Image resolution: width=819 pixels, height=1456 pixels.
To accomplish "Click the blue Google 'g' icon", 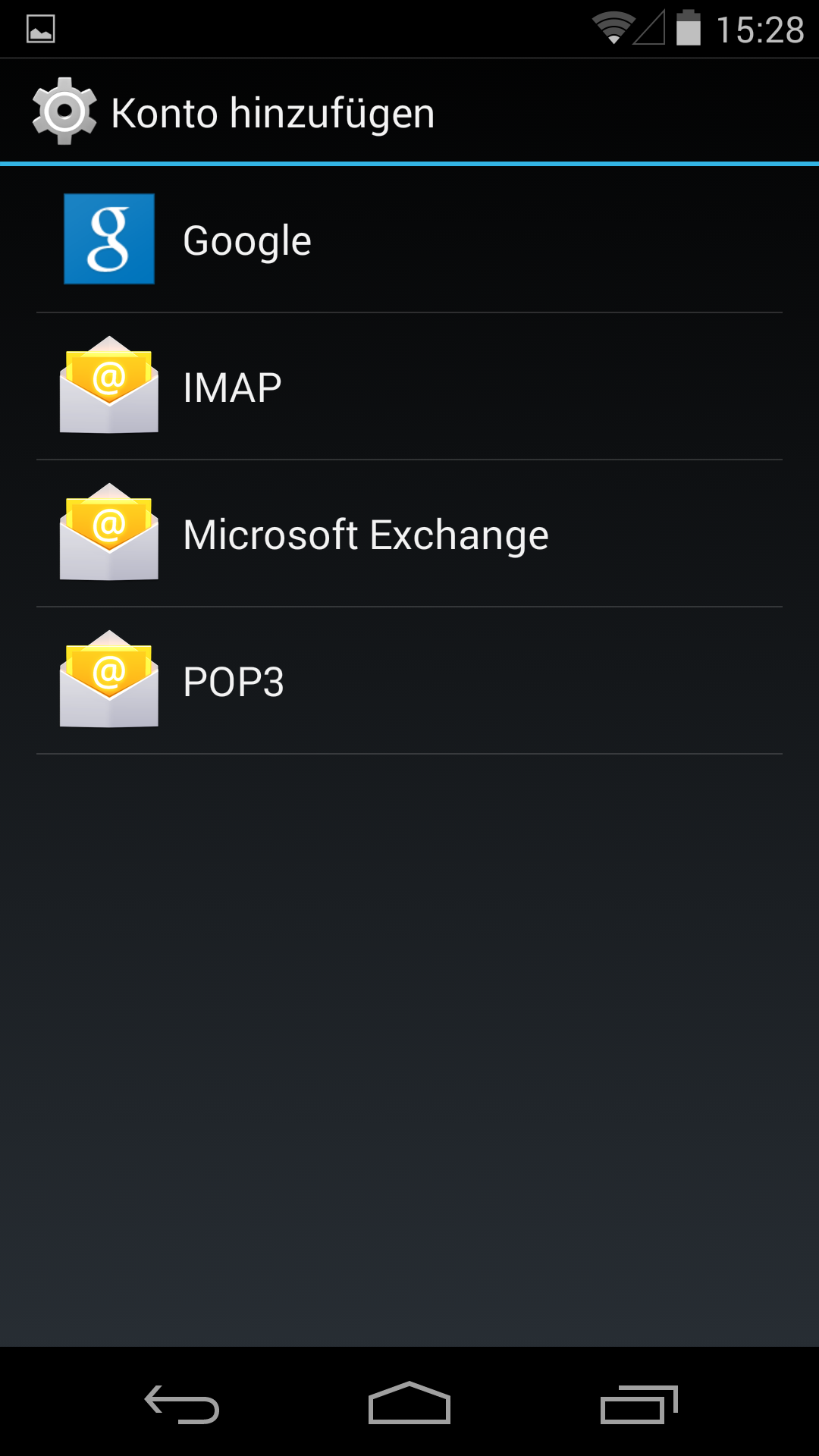I will [109, 239].
